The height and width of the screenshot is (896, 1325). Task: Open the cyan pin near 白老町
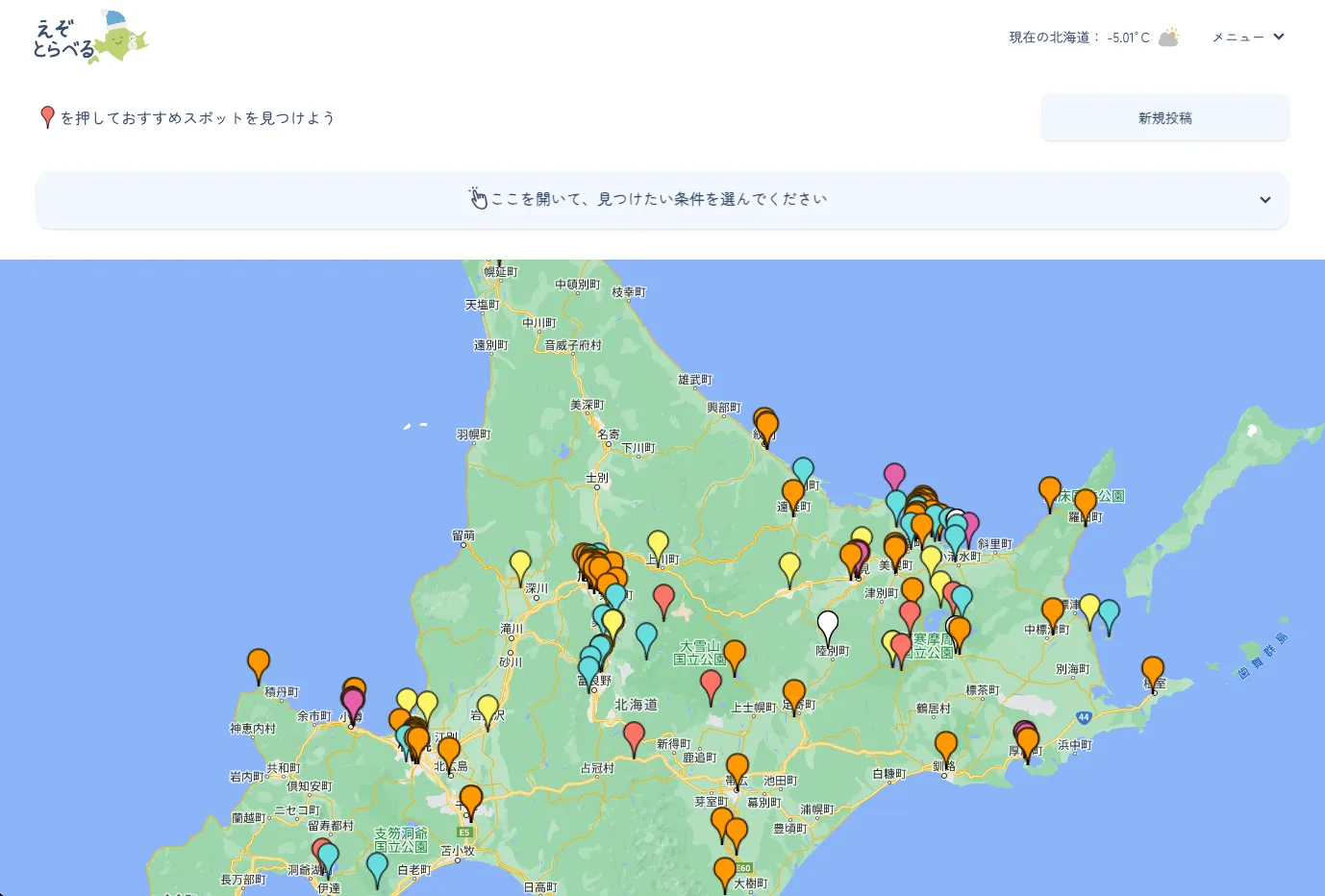click(x=378, y=866)
